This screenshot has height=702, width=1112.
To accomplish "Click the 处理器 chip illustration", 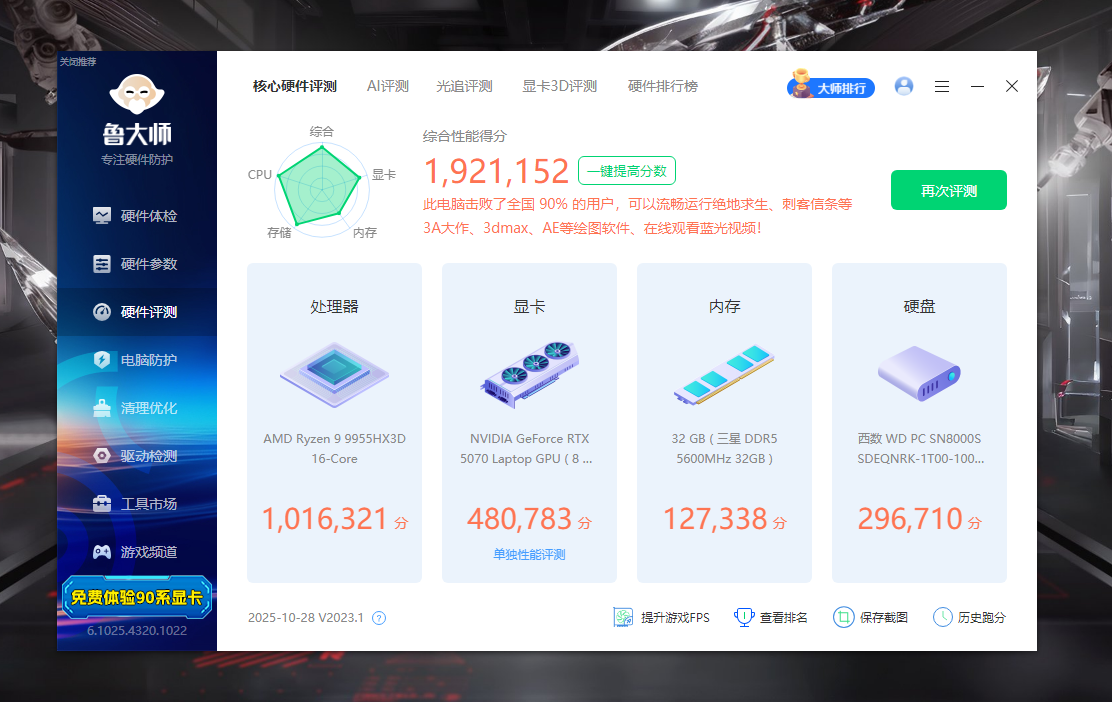I will coord(334,374).
